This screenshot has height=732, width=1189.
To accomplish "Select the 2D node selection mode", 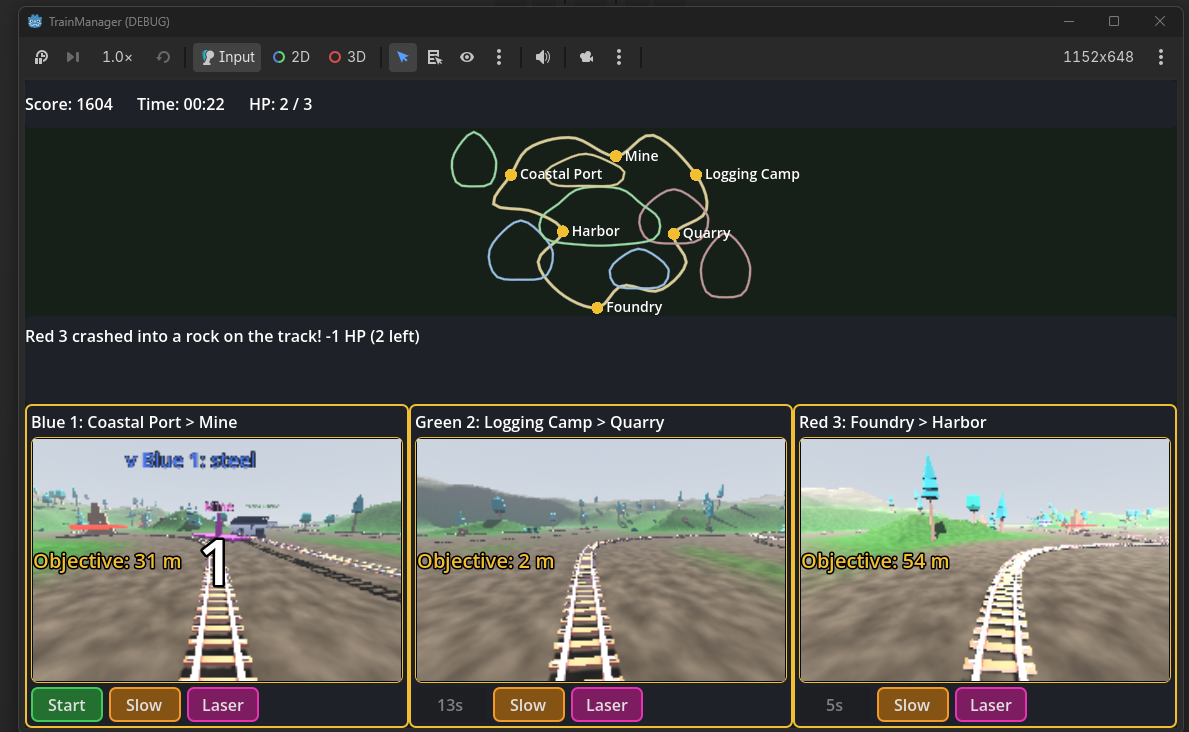I will pos(291,57).
